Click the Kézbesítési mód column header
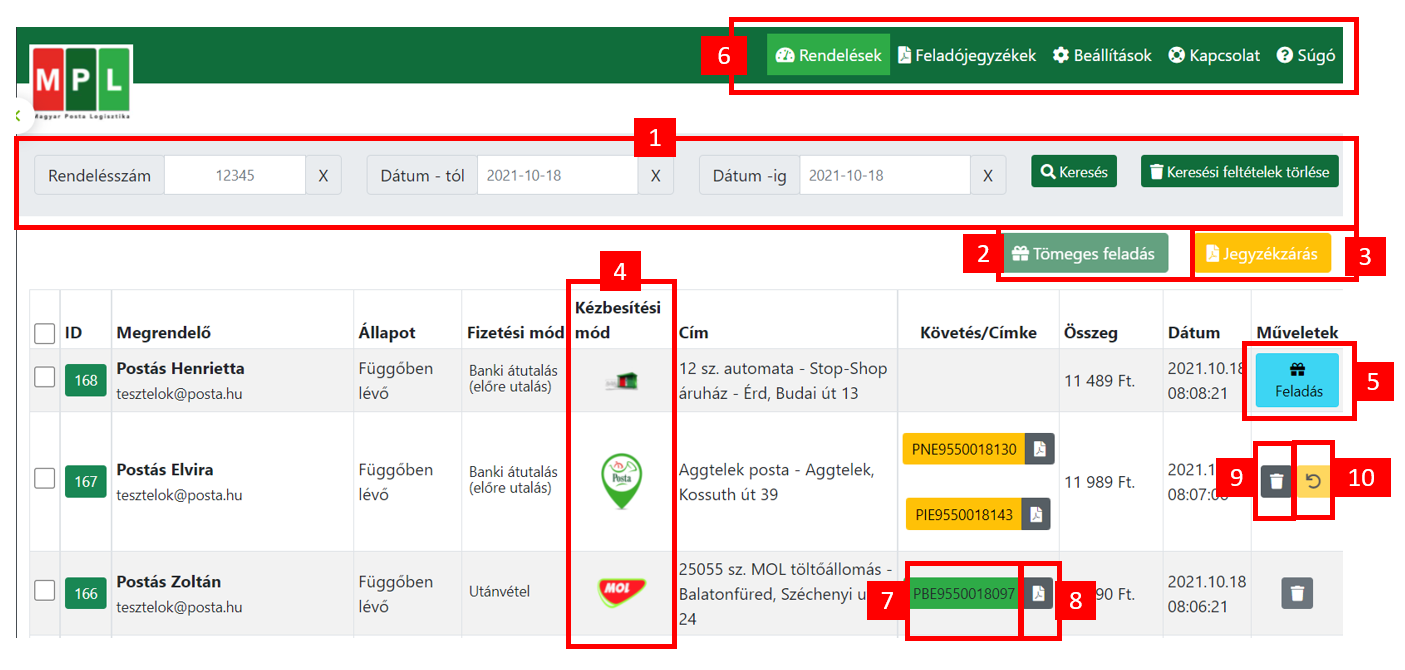The height and width of the screenshot is (670, 1405). pos(618,320)
